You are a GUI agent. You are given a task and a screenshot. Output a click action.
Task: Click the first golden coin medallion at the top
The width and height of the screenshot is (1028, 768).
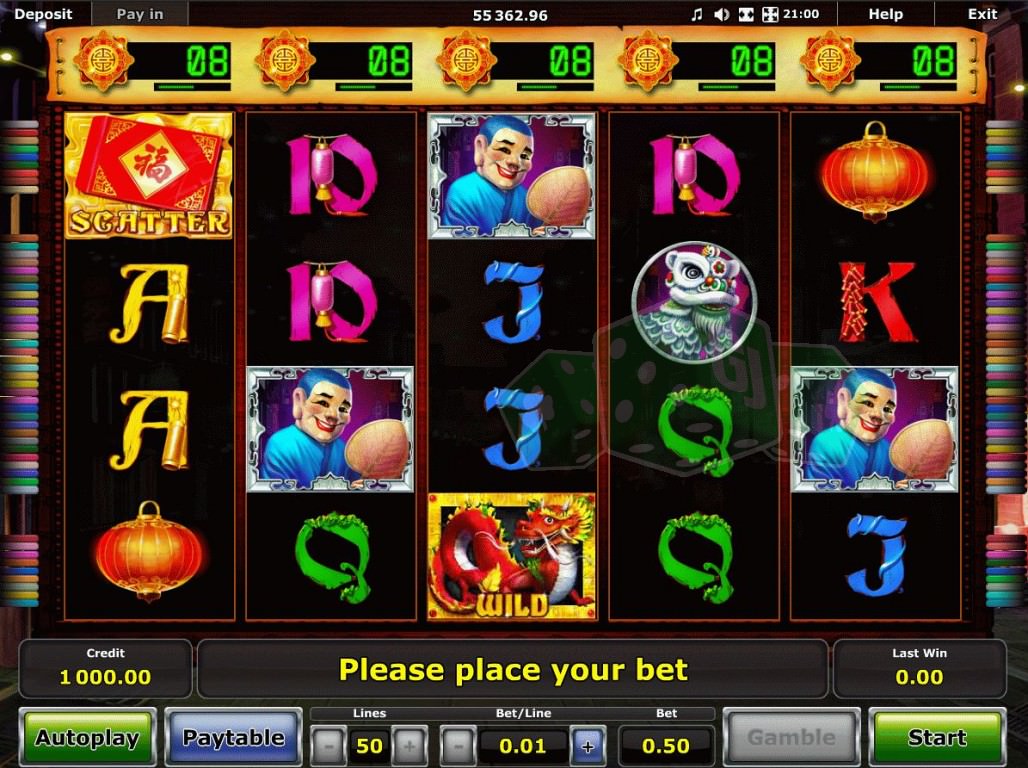point(102,61)
